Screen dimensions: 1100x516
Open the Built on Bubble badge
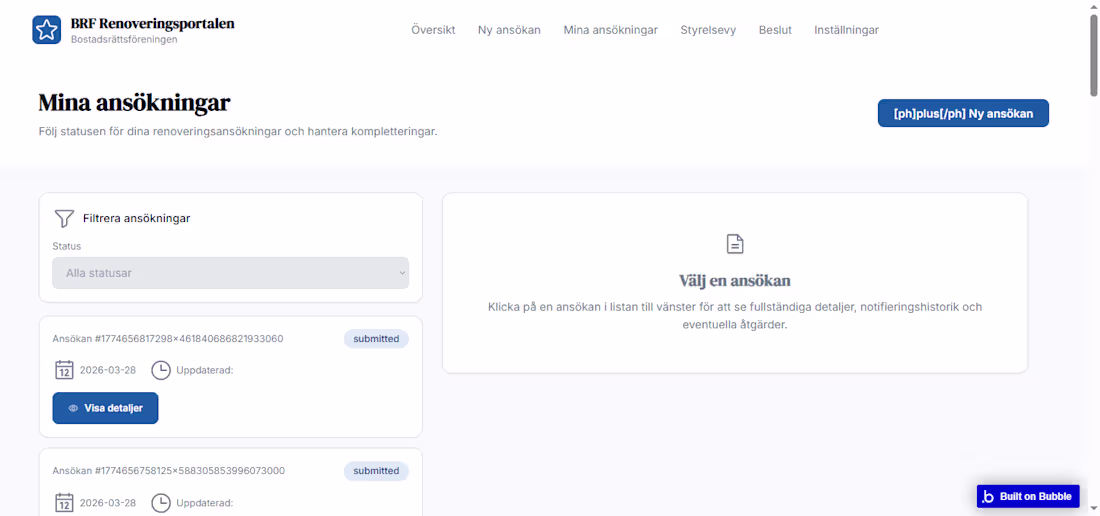(1028, 496)
